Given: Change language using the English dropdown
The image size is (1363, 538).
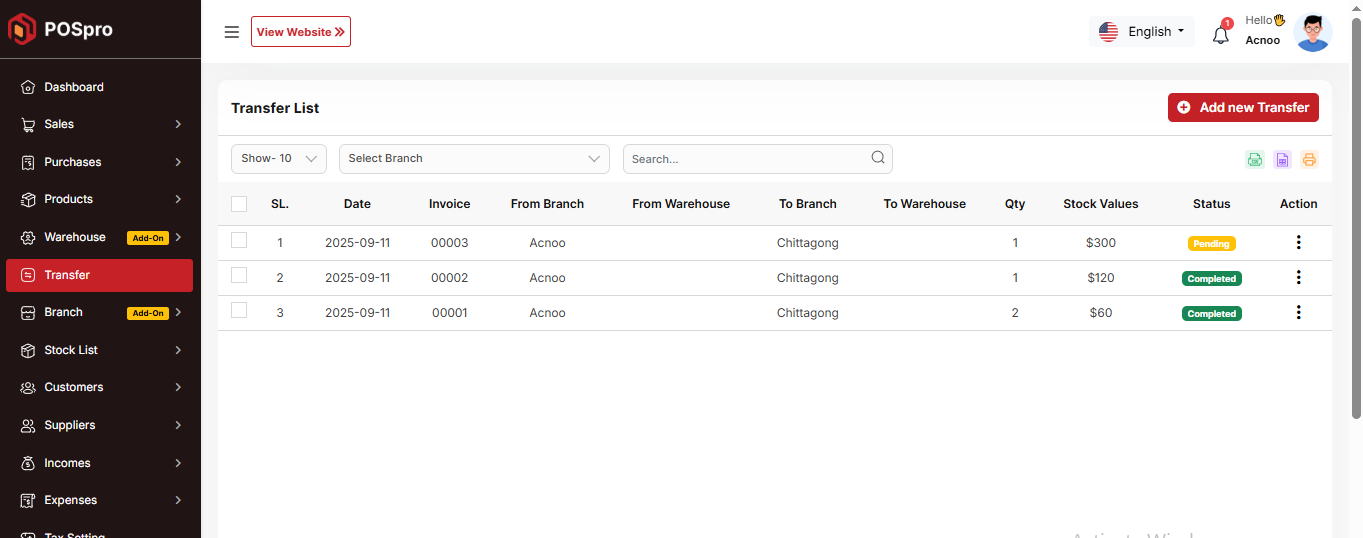Looking at the screenshot, I should tap(1142, 32).
